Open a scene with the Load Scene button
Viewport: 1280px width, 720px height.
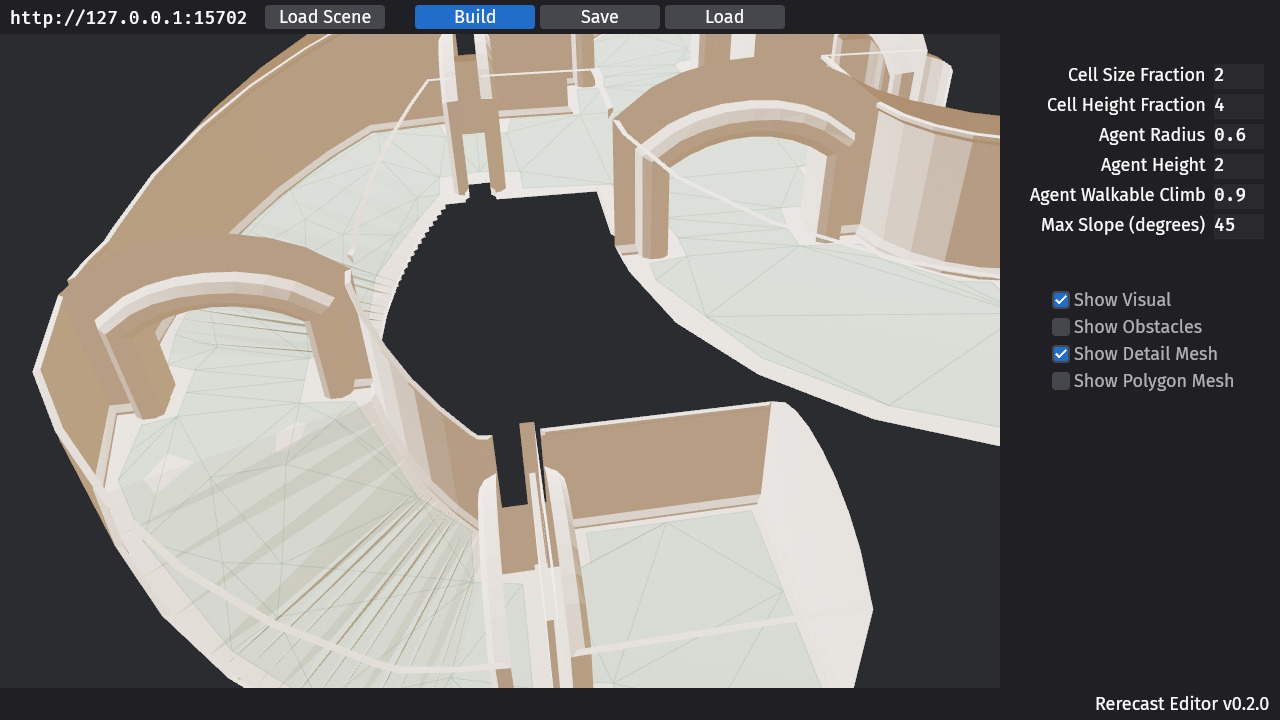tap(324, 16)
